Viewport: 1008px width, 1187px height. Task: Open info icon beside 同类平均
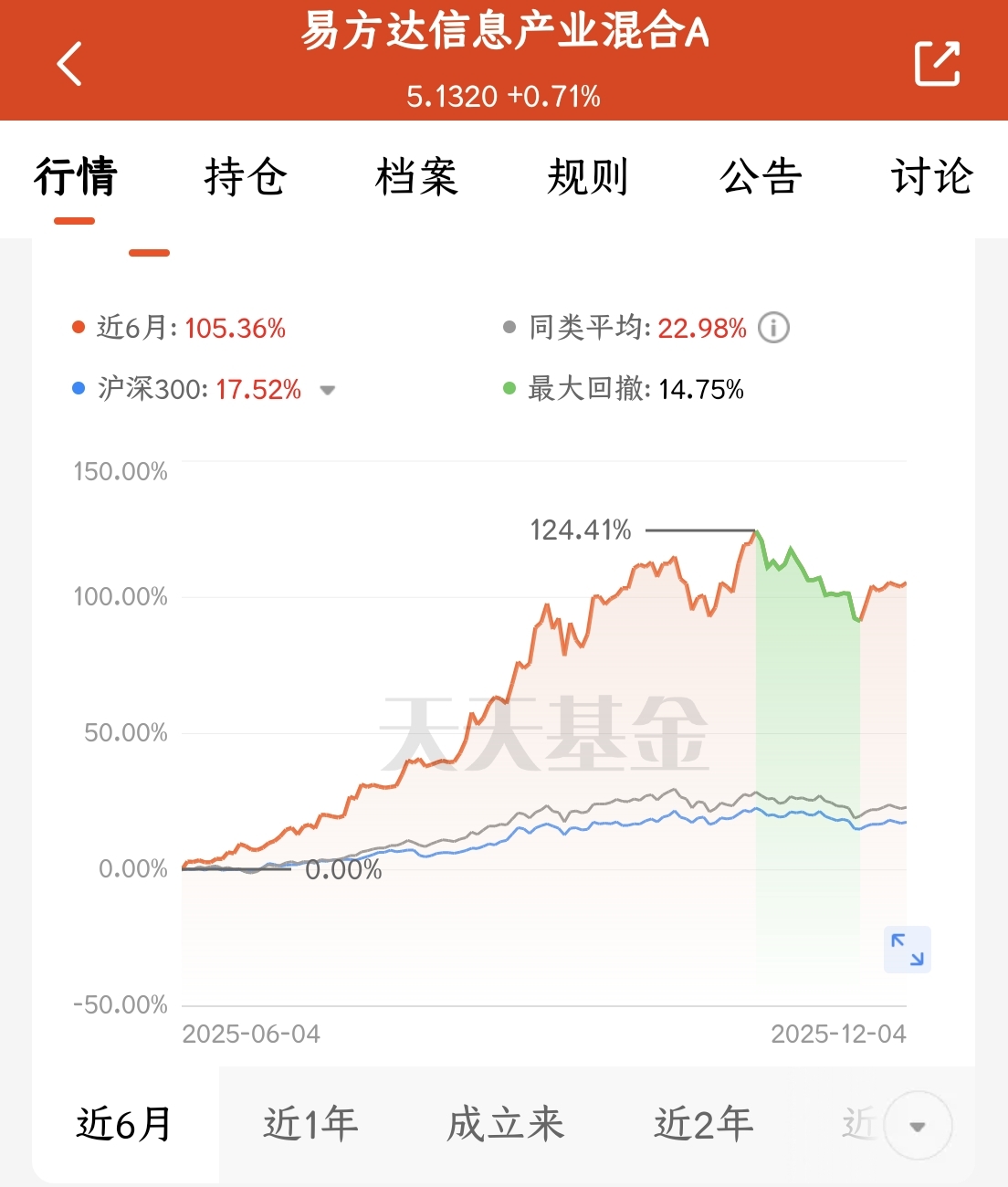[773, 328]
